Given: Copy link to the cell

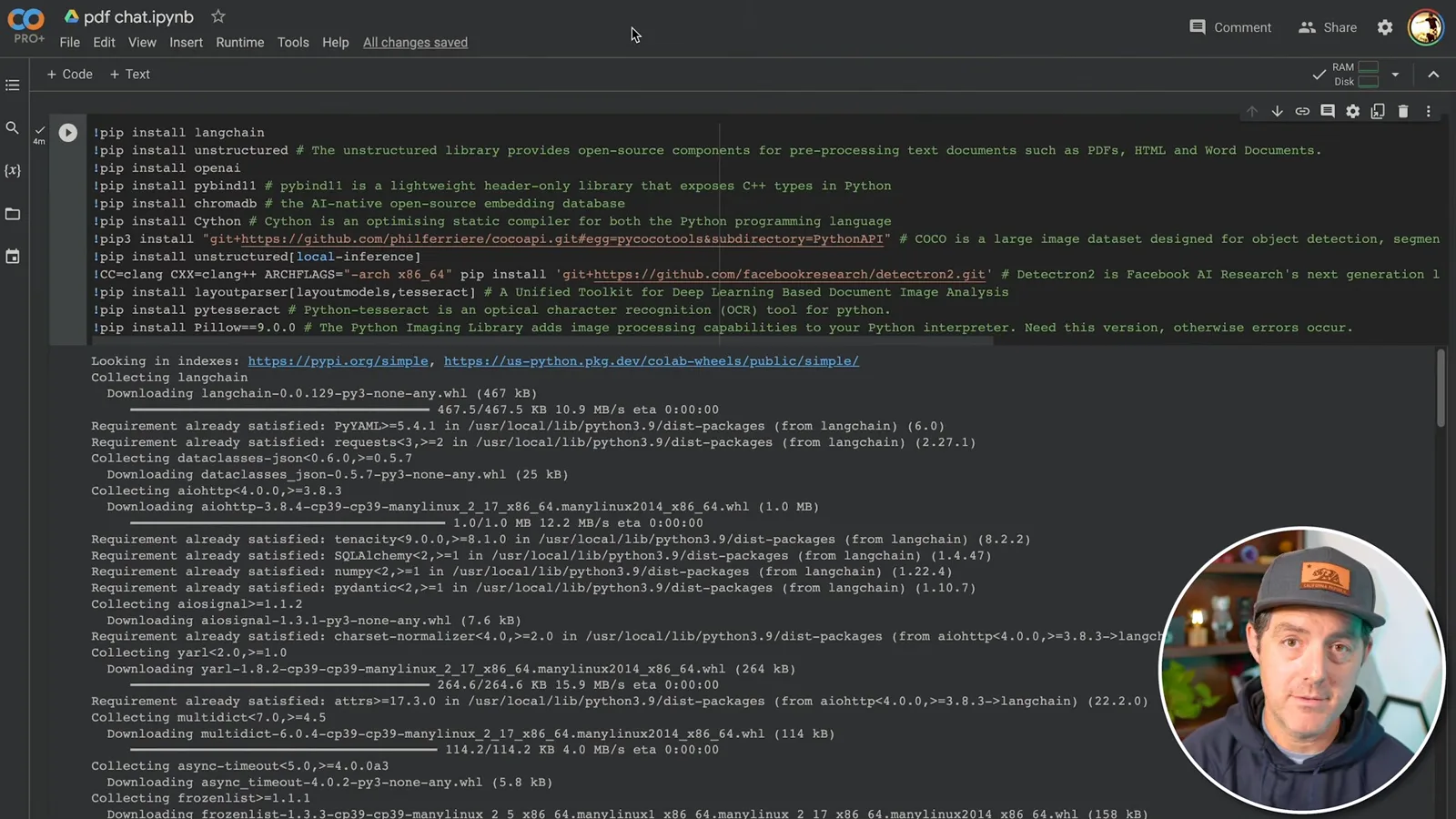Looking at the screenshot, I should click(x=1302, y=111).
